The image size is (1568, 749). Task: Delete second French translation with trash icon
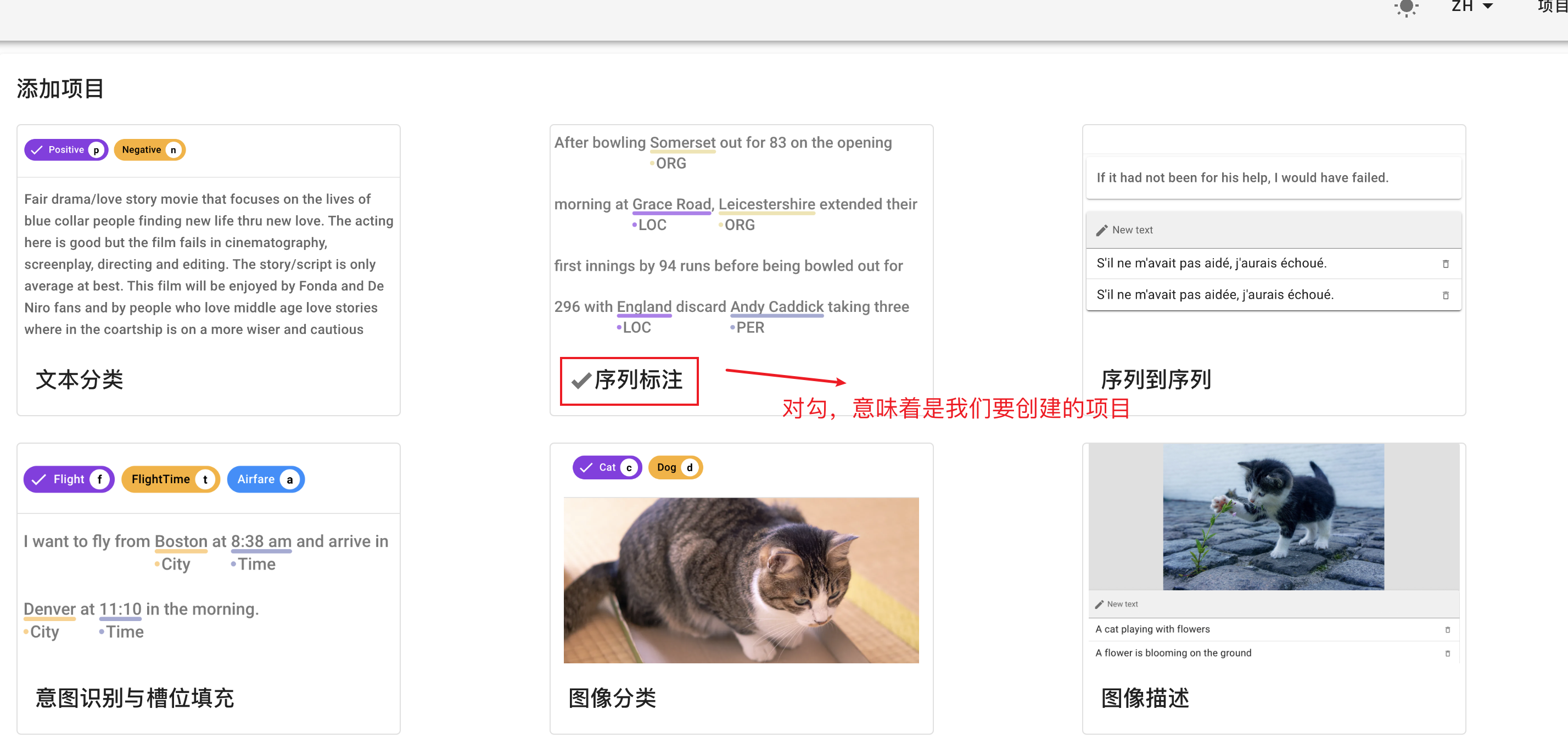[x=1445, y=295]
